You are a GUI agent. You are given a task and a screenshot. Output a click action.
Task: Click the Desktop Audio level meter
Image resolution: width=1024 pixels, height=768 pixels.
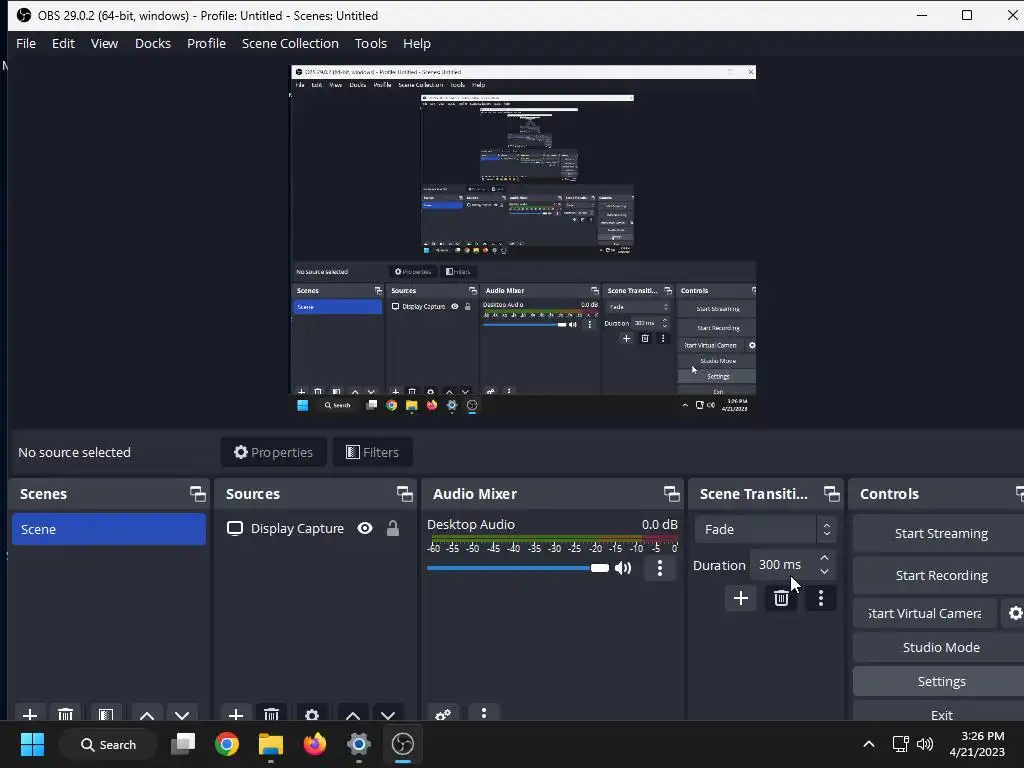(x=554, y=539)
